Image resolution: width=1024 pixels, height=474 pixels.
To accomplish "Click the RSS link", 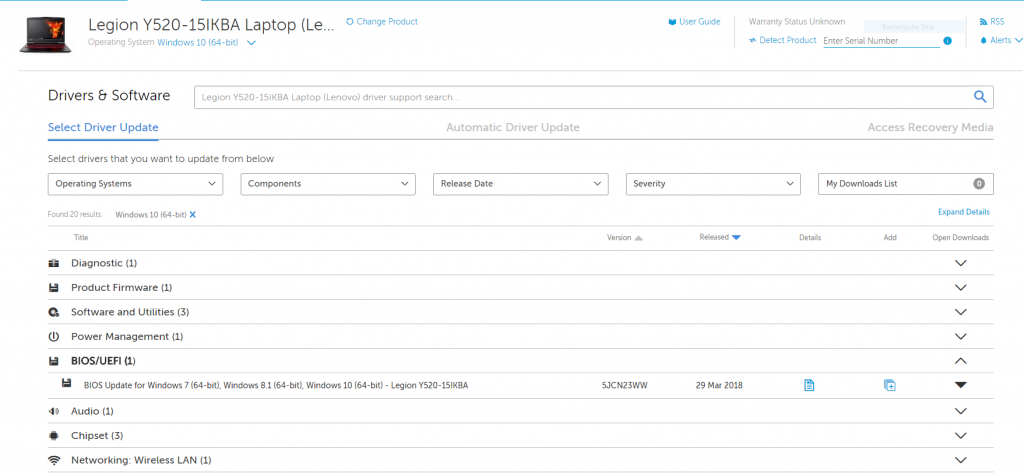I will 997,22.
